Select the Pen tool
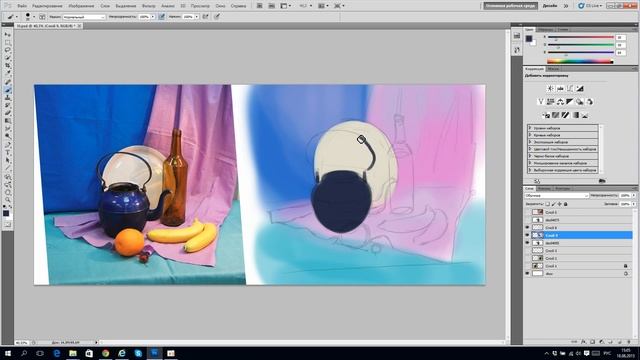The image size is (640, 360). click(7, 144)
